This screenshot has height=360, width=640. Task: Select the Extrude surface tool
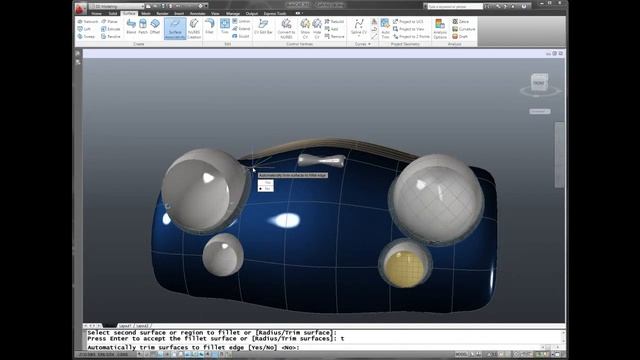(x=111, y=29)
